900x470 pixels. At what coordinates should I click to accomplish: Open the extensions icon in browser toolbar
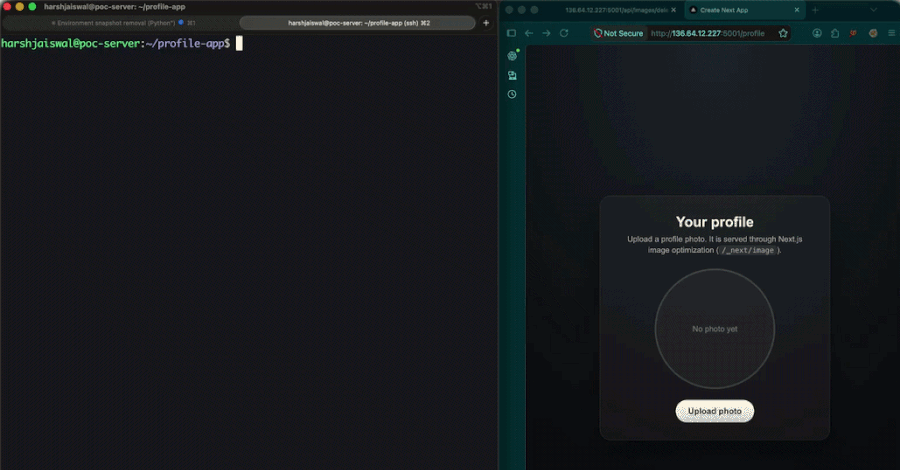(x=835, y=33)
